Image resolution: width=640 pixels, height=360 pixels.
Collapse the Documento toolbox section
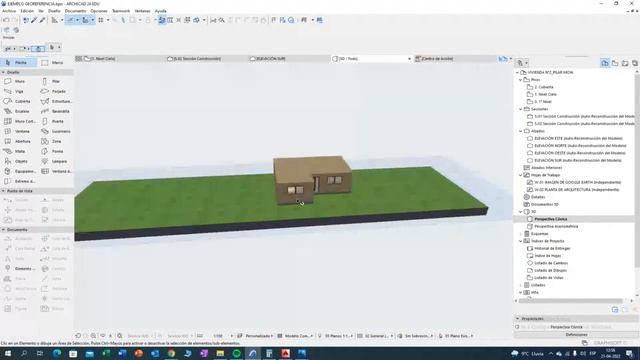pos(3,230)
